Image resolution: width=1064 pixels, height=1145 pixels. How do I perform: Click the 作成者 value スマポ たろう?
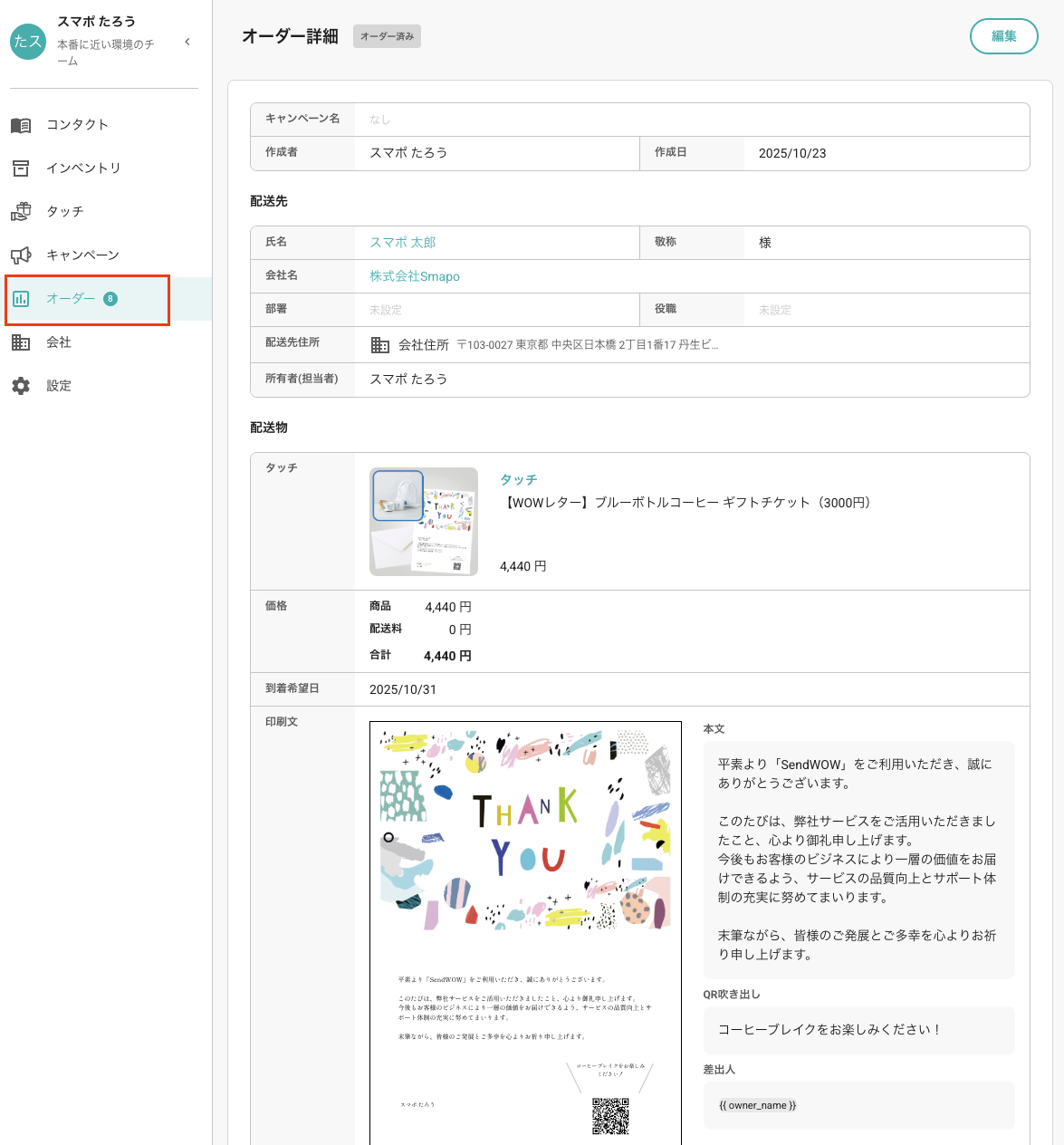pos(408,153)
